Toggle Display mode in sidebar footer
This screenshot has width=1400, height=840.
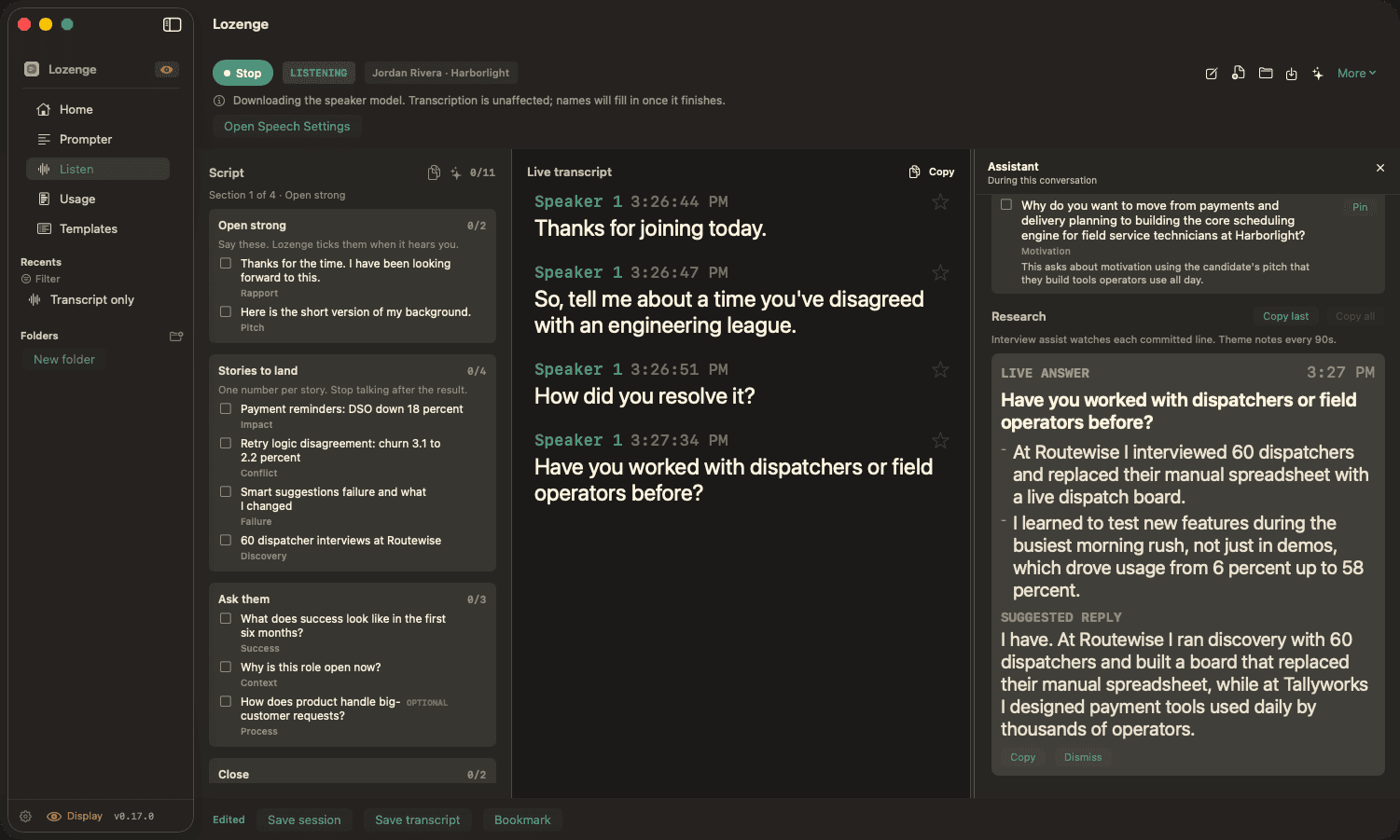[75, 816]
